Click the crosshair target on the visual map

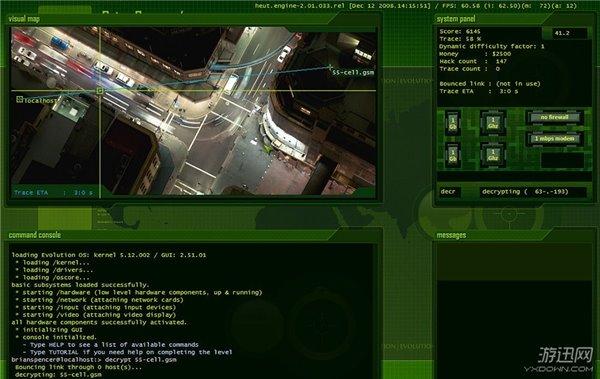pyautogui.click(x=100, y=91)
